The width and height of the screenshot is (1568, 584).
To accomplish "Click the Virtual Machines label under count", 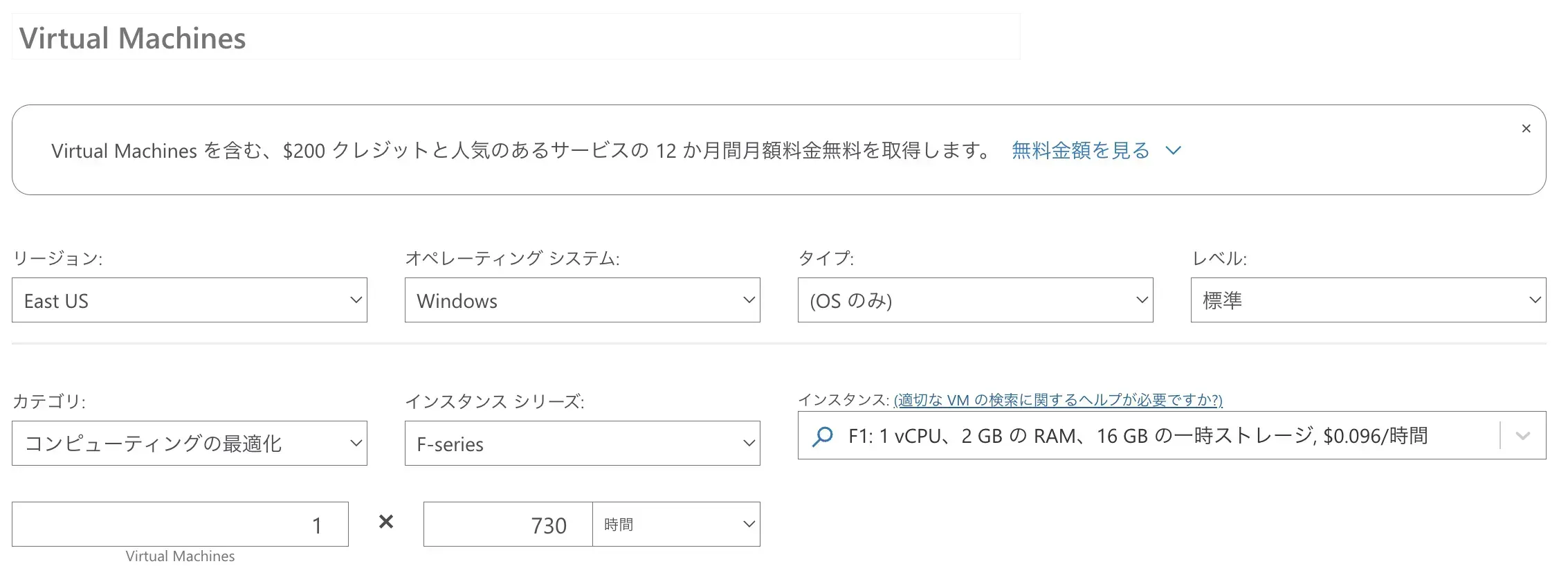I will coord(180,556).
